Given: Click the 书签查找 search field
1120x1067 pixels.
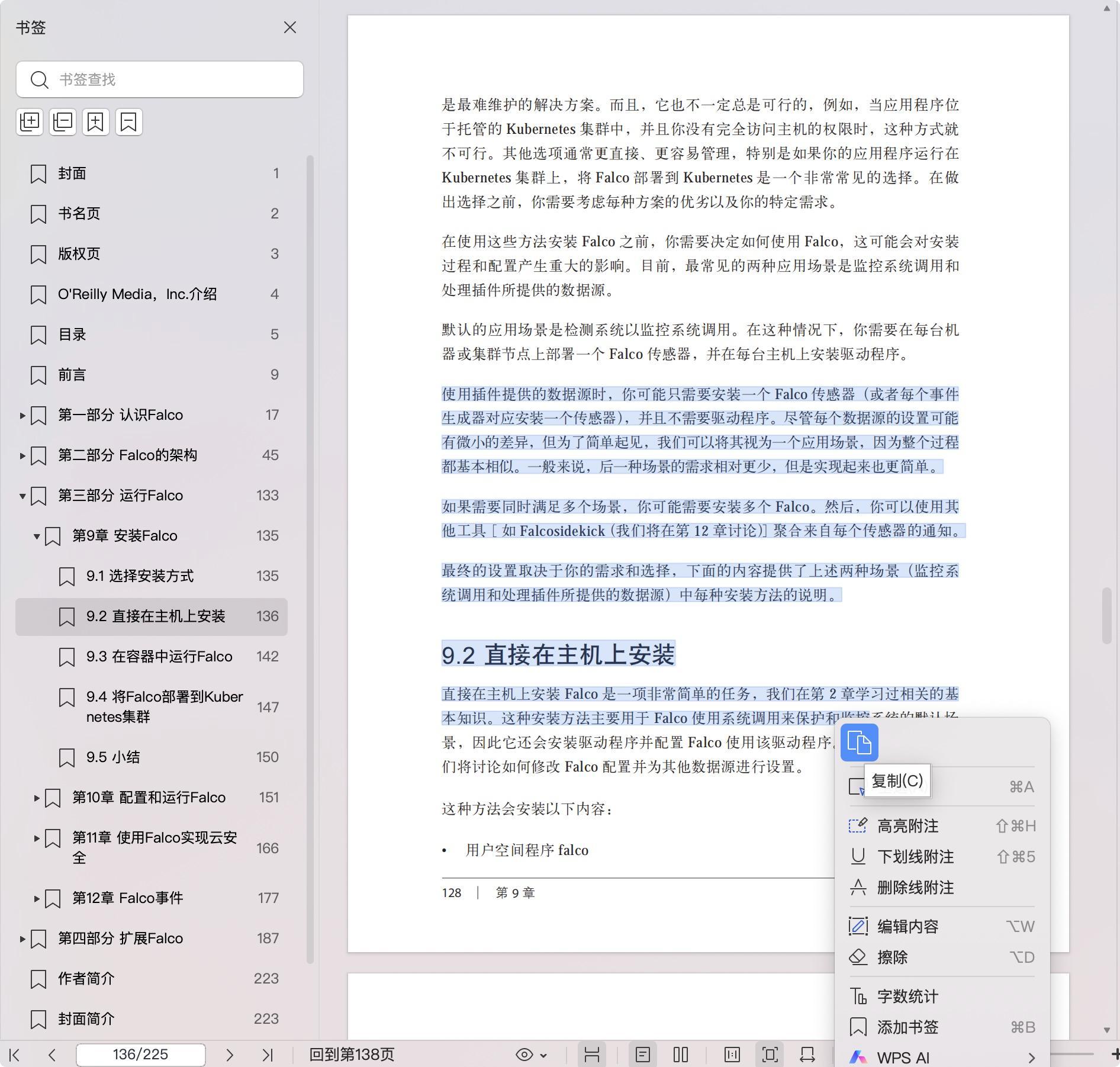Looking at the screenshot, I should coord(172,79).
